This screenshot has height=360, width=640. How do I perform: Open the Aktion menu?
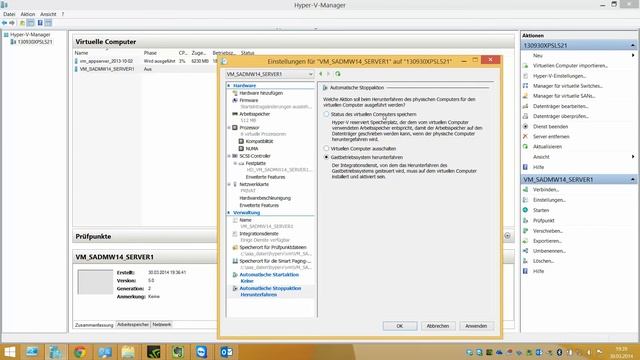28,14
